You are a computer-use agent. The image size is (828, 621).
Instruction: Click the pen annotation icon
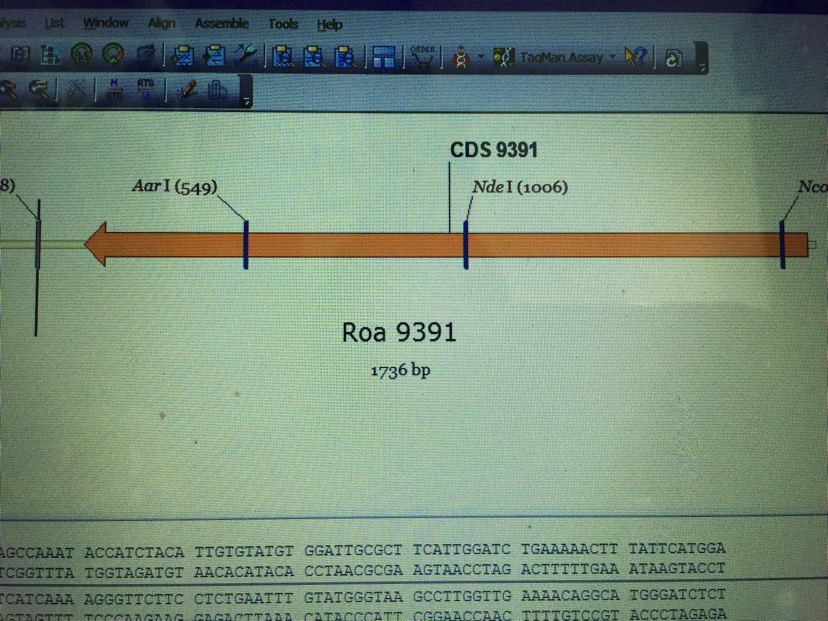coord(185,90)
